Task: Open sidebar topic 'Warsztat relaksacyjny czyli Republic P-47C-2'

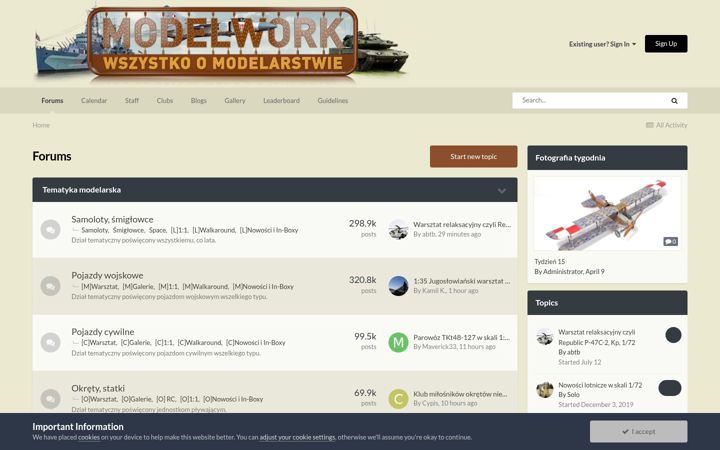Action: click(x=597, y=337)
